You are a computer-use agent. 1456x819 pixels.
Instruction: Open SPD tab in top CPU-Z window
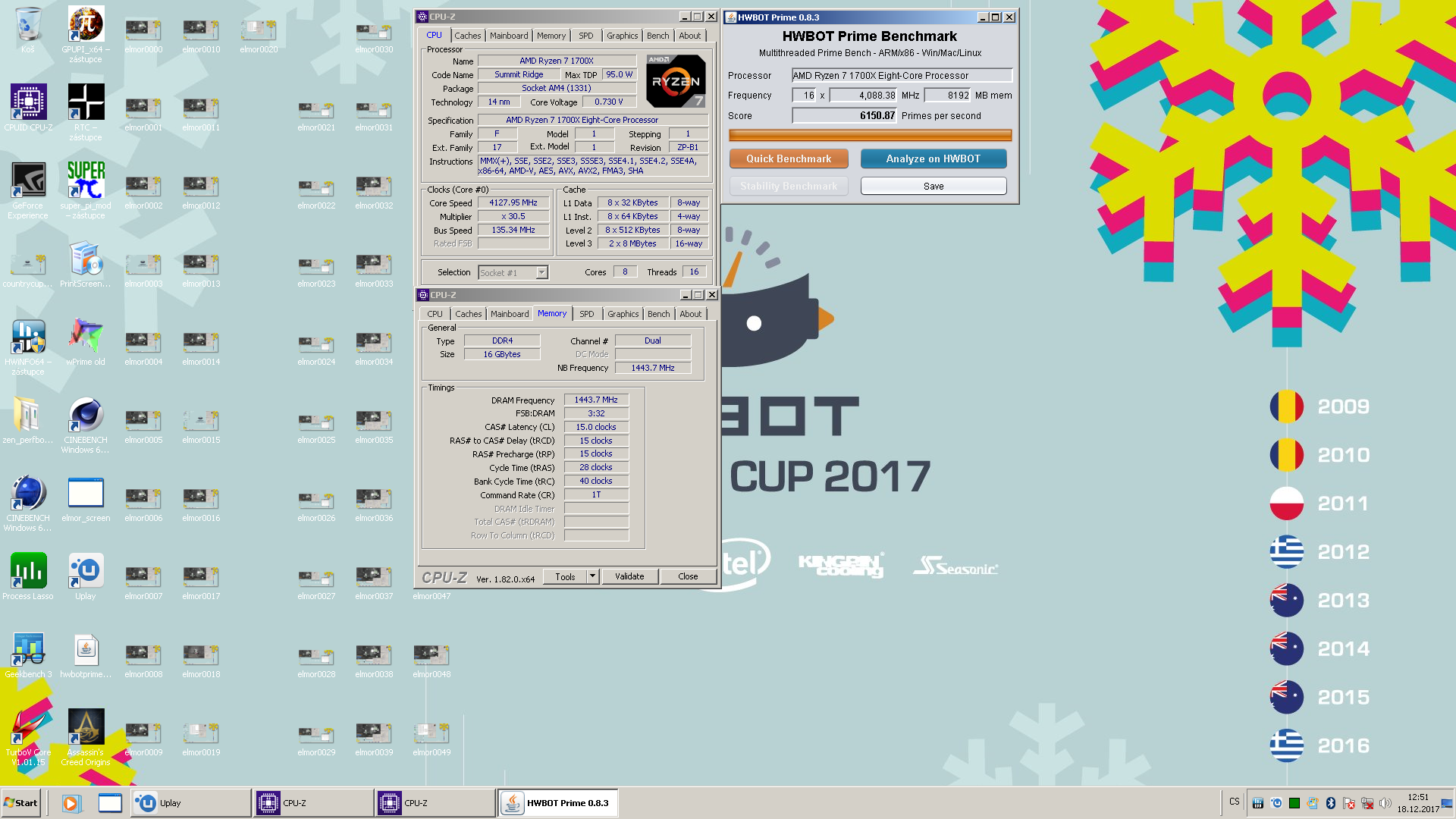[x=585, y=36]
